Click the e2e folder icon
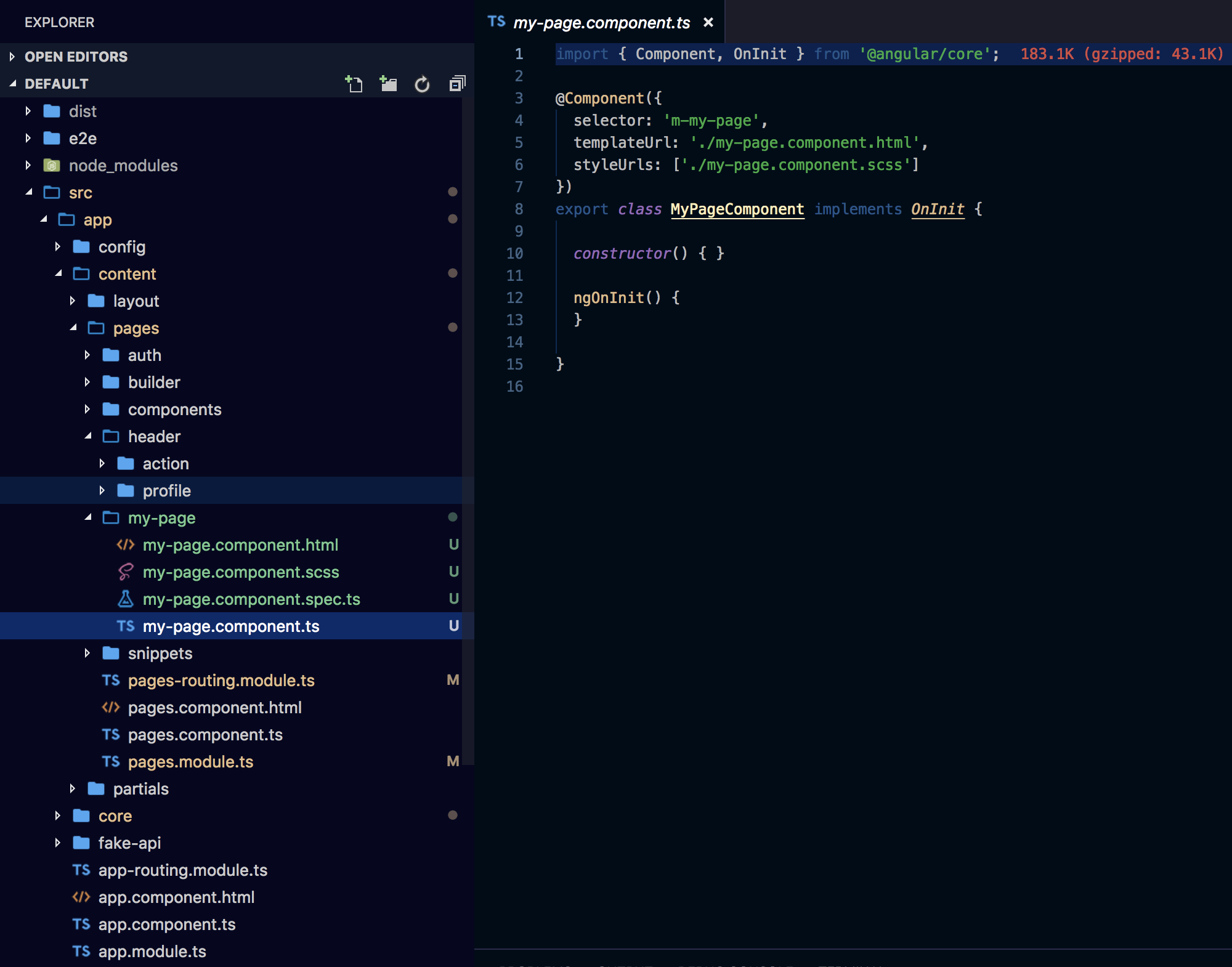Image resolution: width=1232 pixels, height=967 pixels. coord(52,138)
